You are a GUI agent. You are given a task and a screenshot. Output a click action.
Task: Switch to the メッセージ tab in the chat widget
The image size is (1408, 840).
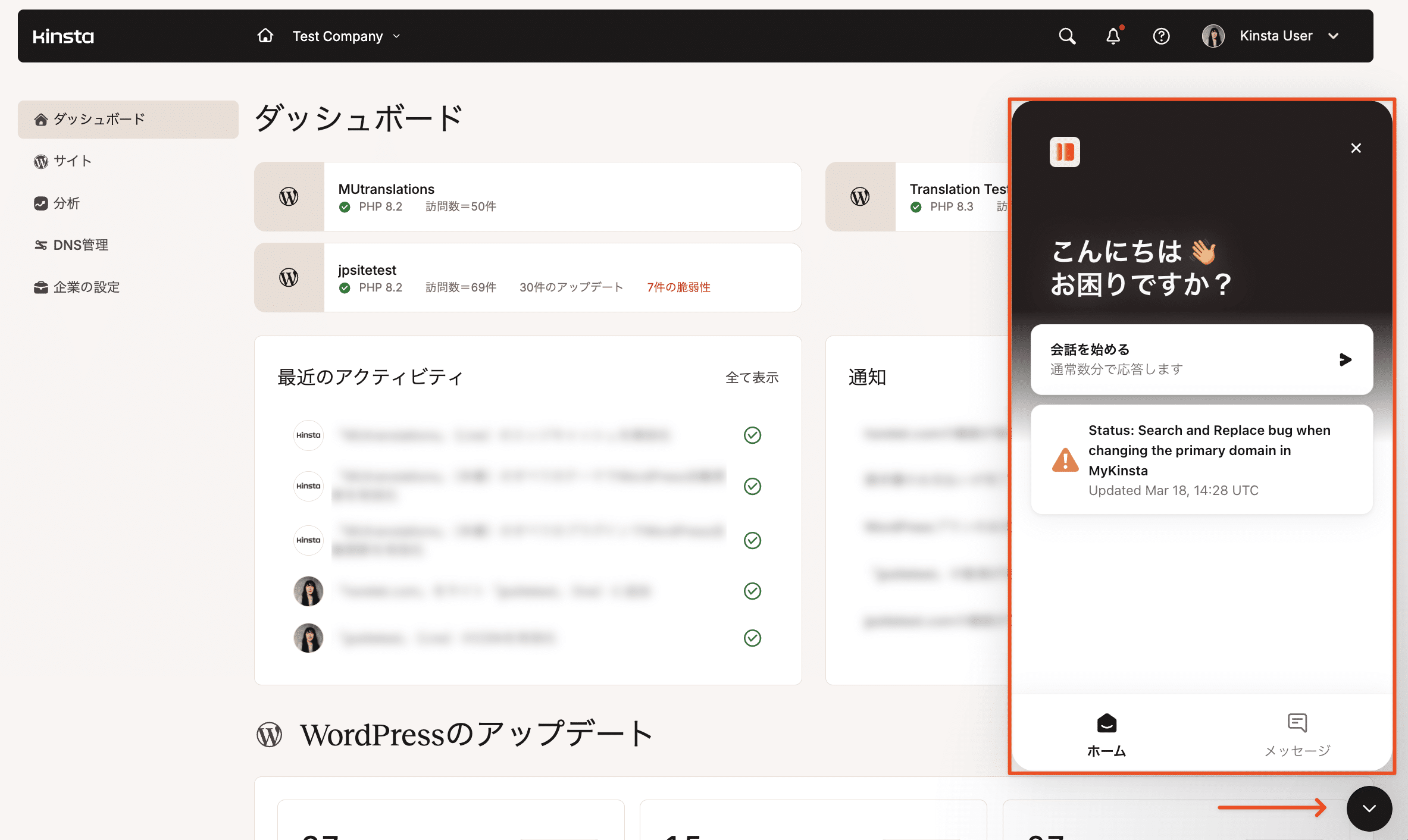tap(1296, 735)
